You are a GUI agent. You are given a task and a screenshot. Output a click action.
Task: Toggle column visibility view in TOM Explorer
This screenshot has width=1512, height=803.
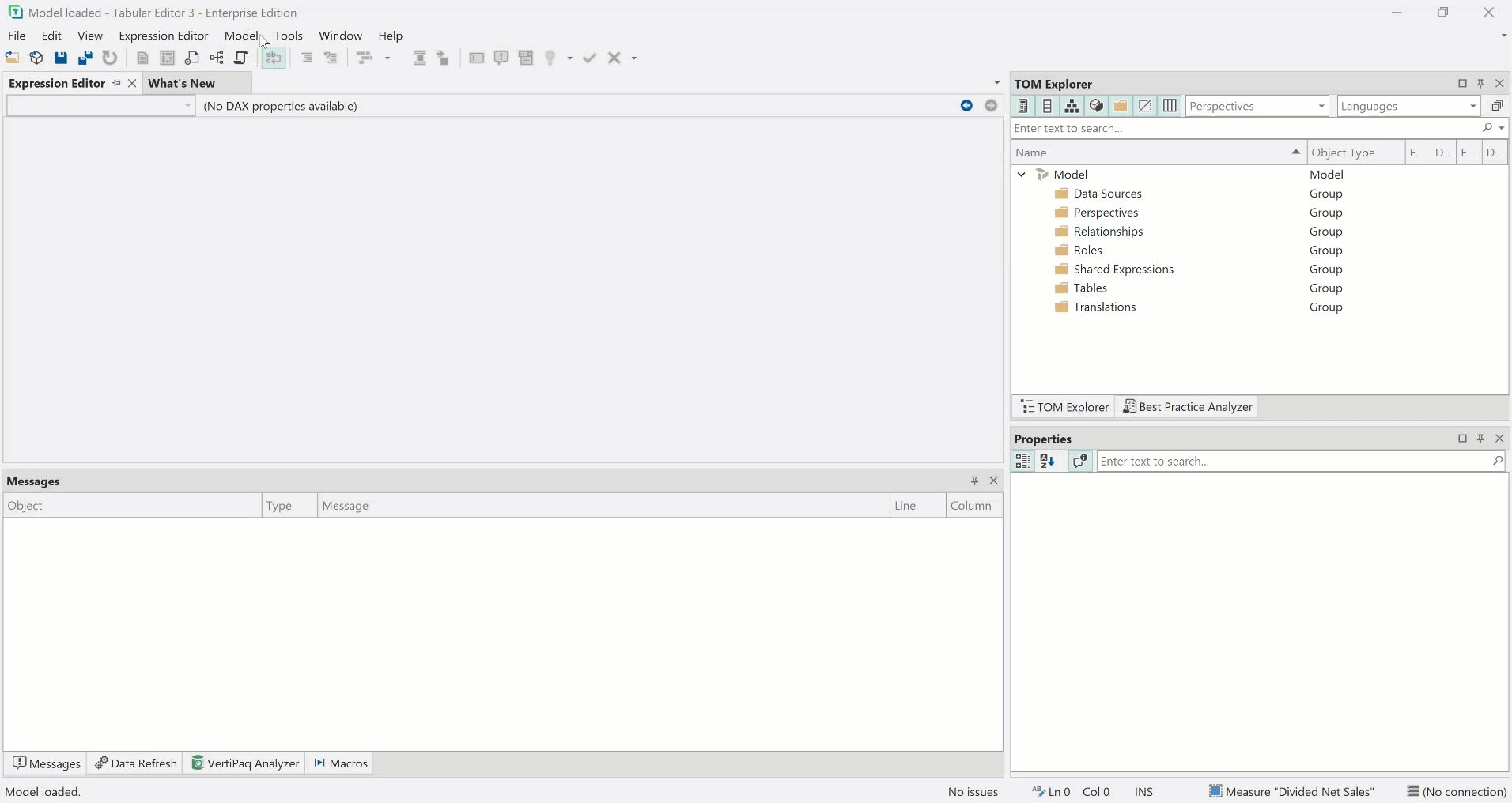[1170, 106]
